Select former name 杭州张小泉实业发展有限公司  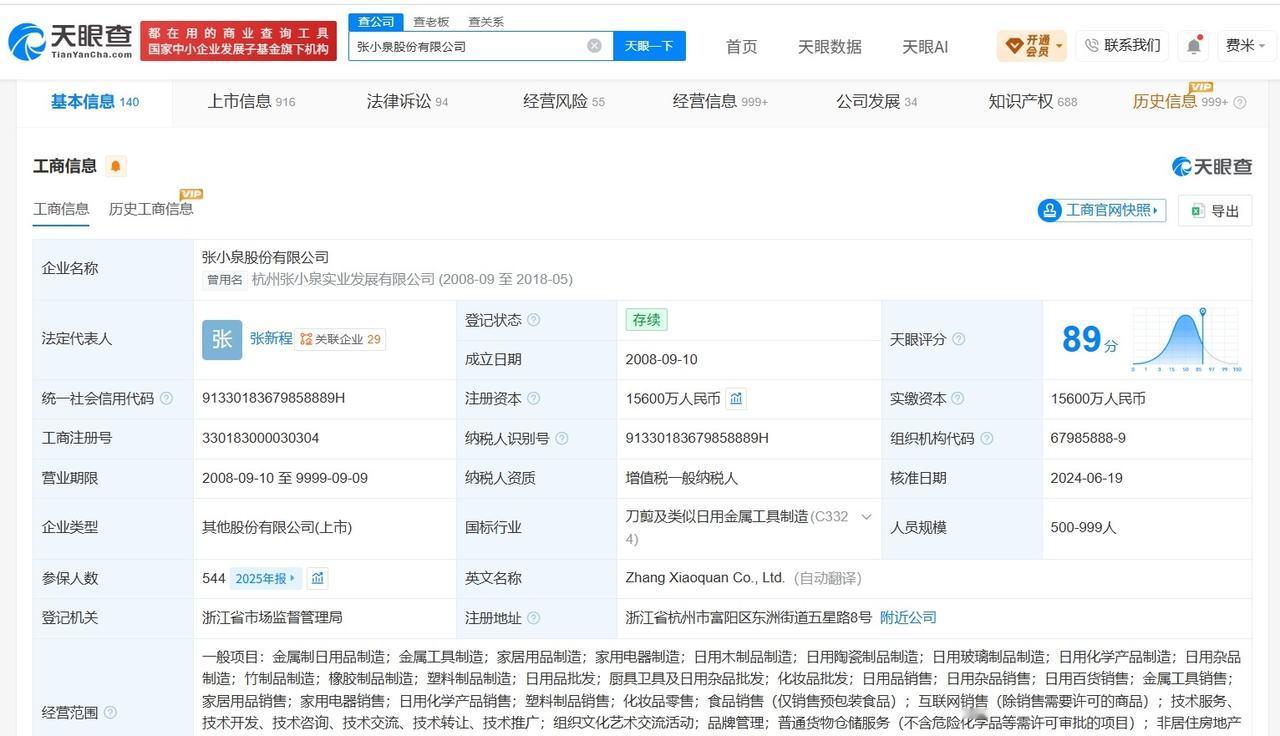(343, 280)
